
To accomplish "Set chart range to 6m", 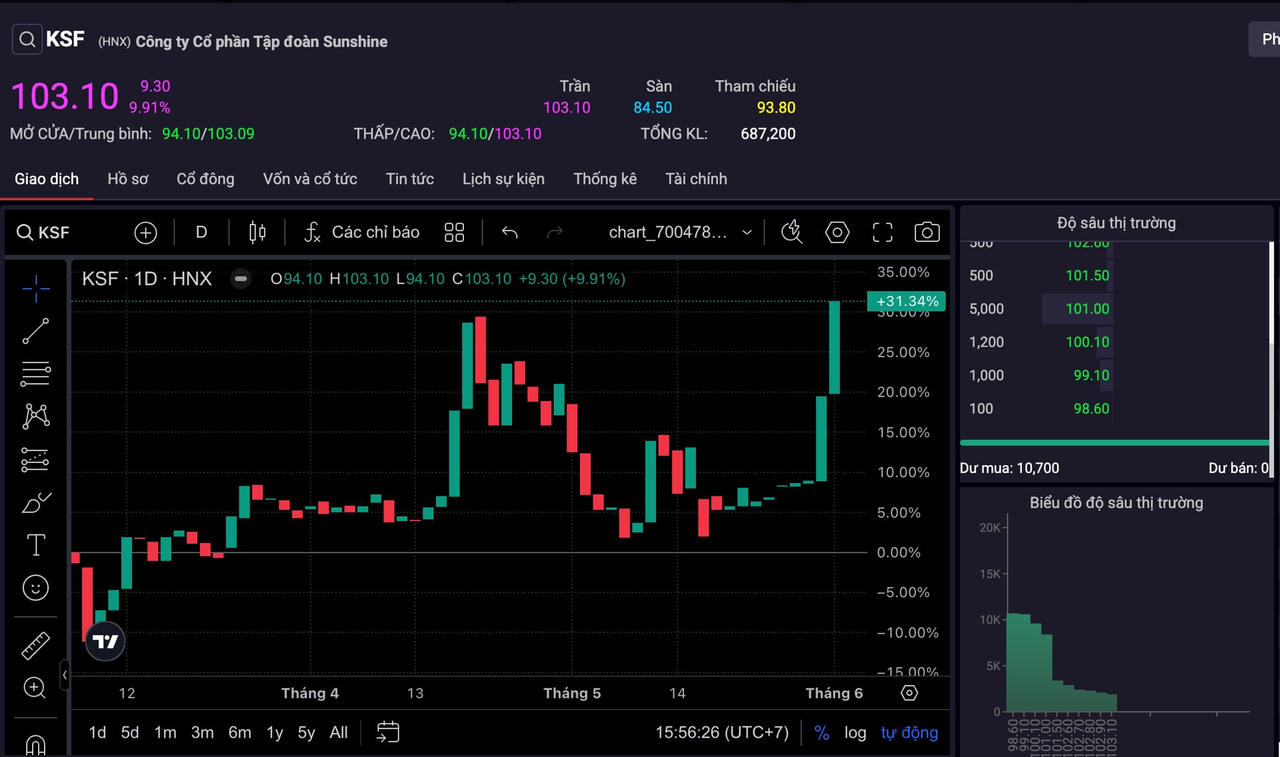I will click(240, 733).
